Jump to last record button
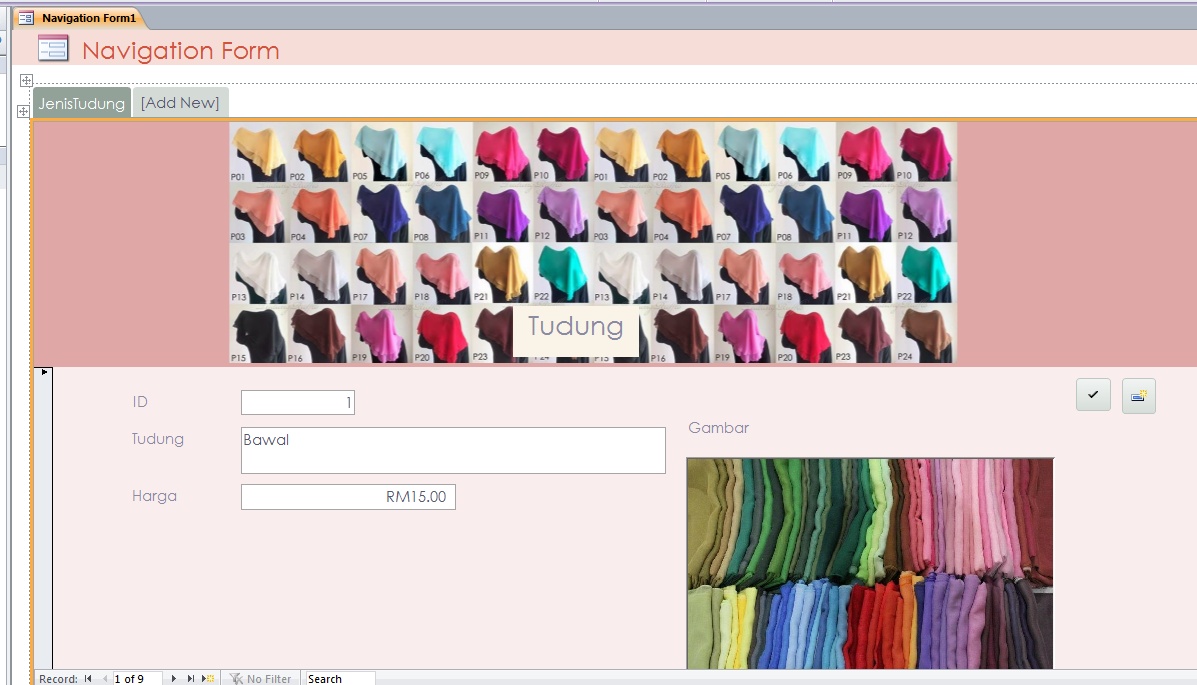 191,678
